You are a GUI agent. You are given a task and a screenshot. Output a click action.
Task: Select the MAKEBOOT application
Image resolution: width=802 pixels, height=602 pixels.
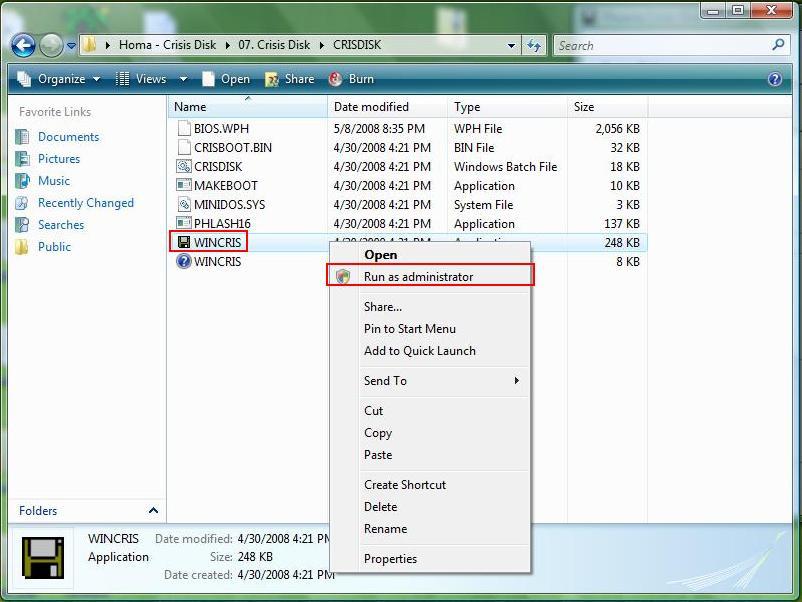pos(226,185)
